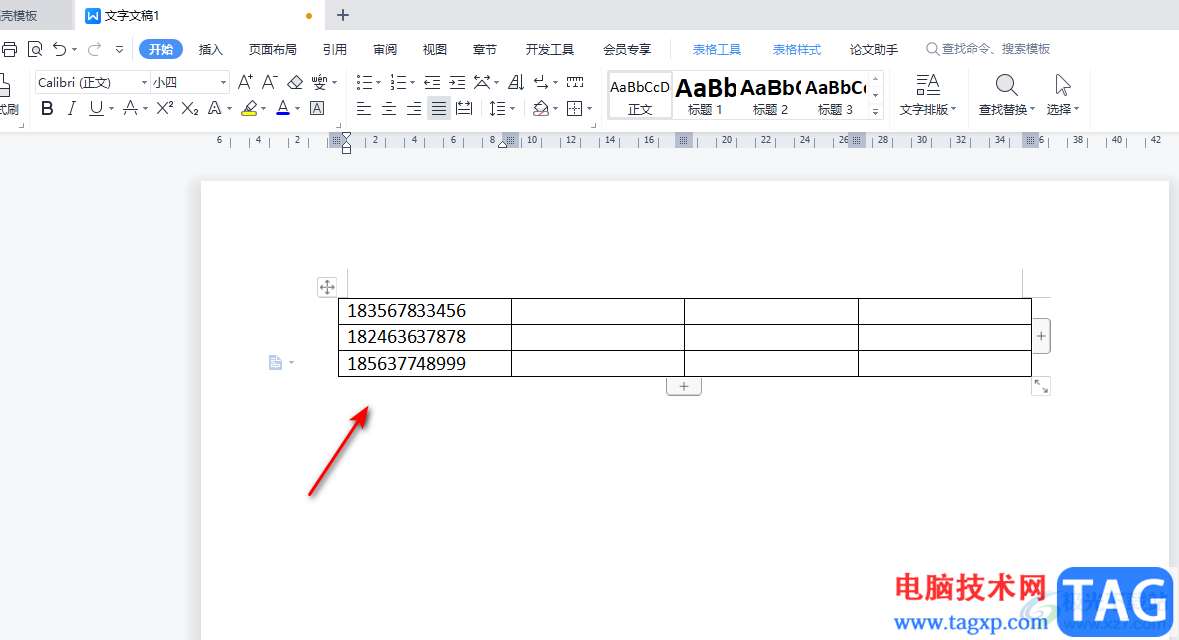Justify paragraph text
The image size is (1179, 640).
tap(439, 108)
